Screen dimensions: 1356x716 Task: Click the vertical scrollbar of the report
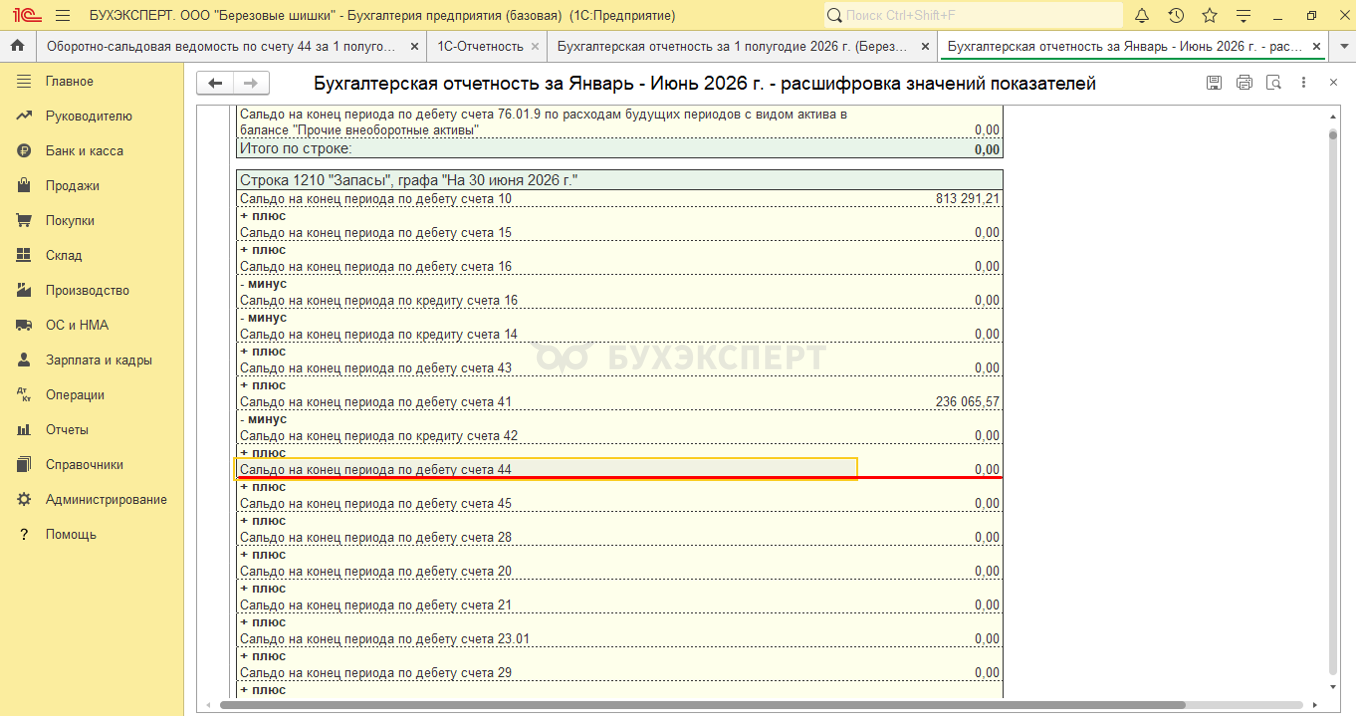pos(1333,400)
